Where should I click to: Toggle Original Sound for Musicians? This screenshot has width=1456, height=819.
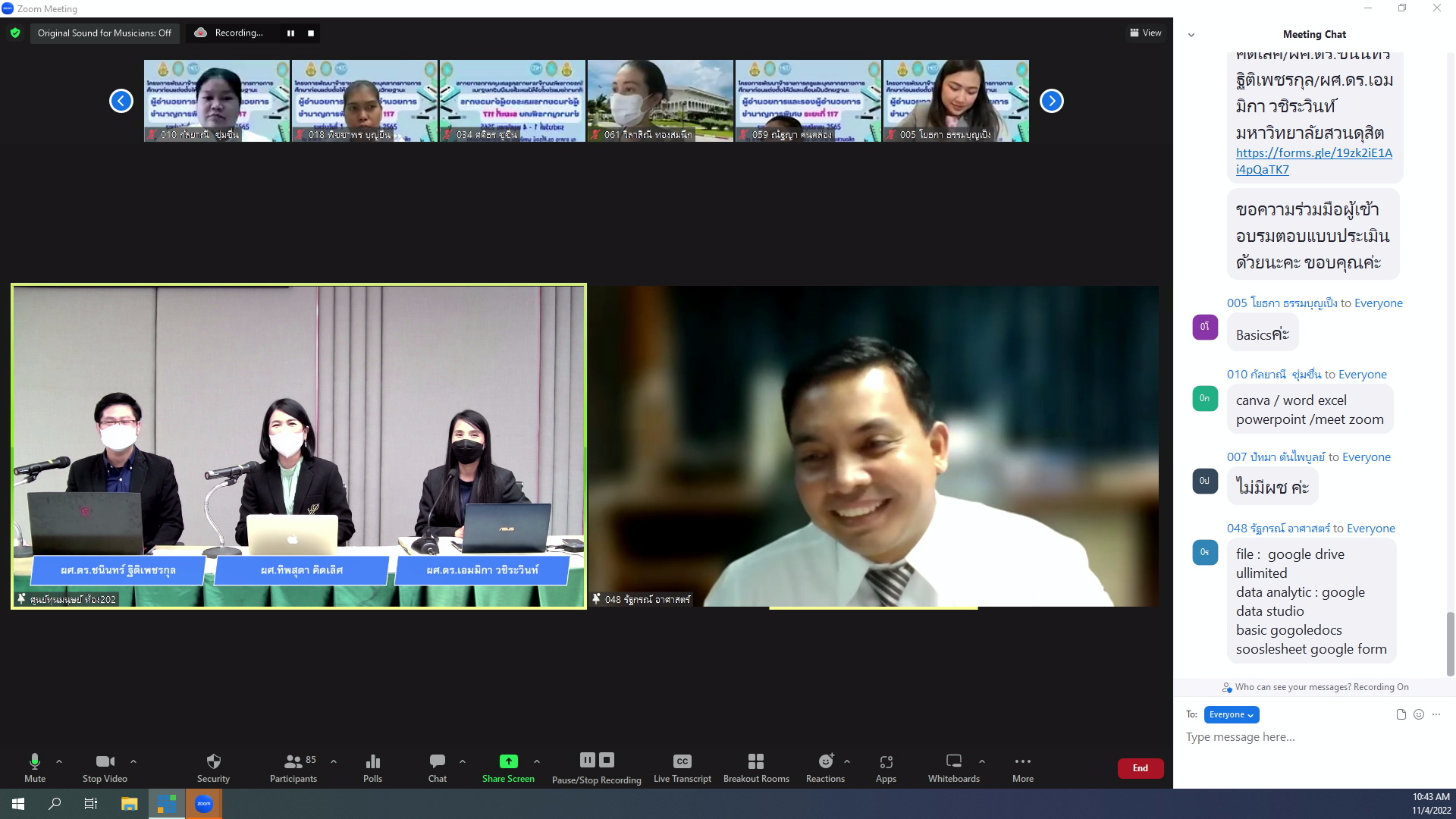(105, 33)
